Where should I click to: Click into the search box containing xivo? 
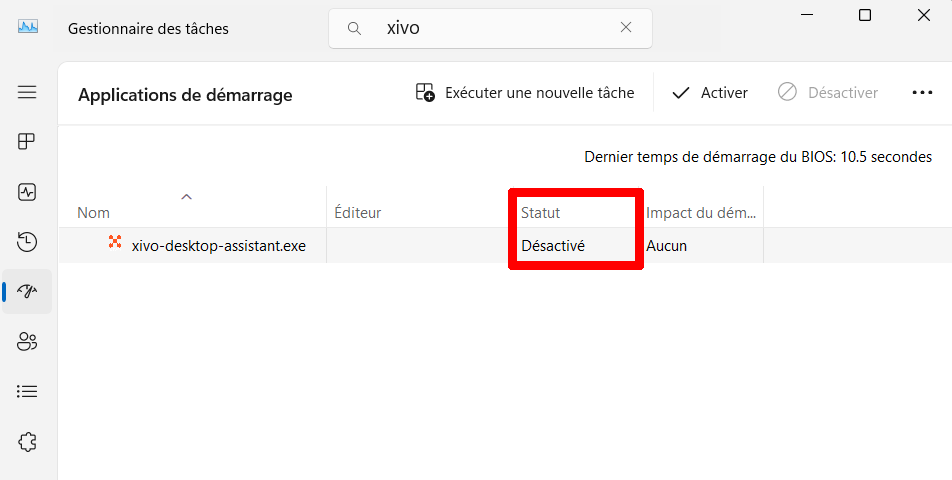[x=490, y=28]
